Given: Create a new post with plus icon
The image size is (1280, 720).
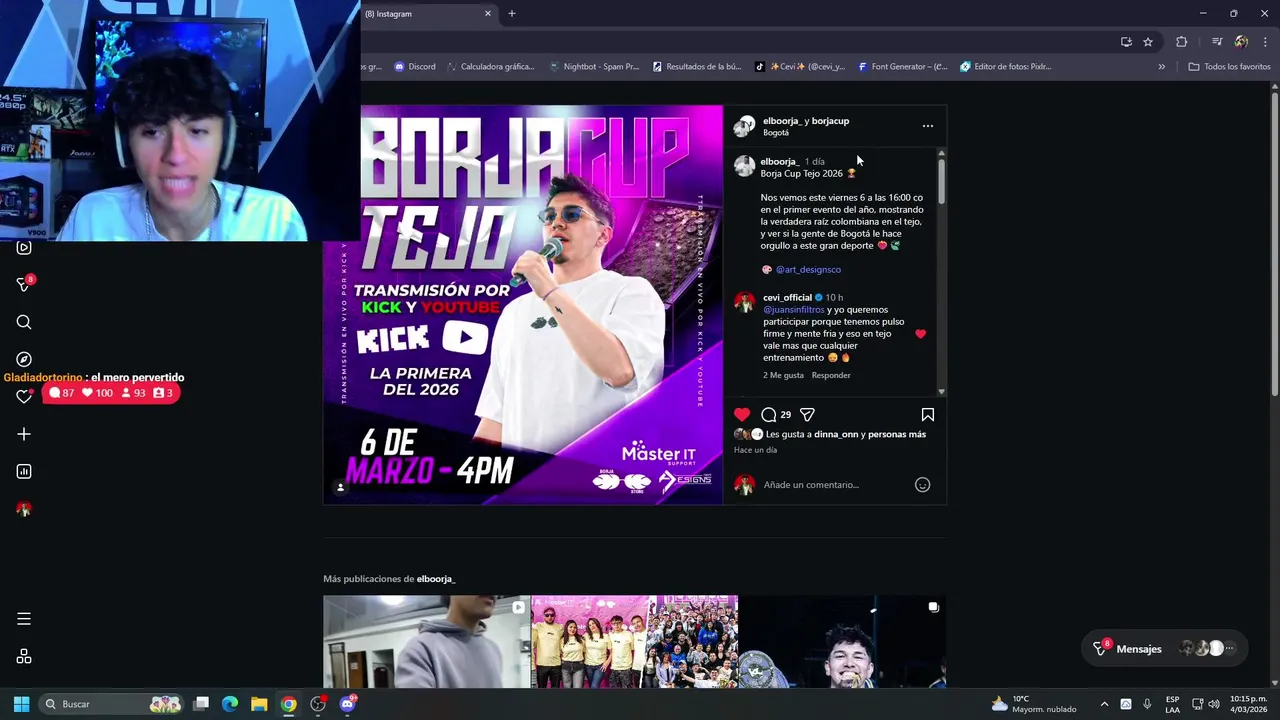Looking at the screenshot, I should point(24,434).
